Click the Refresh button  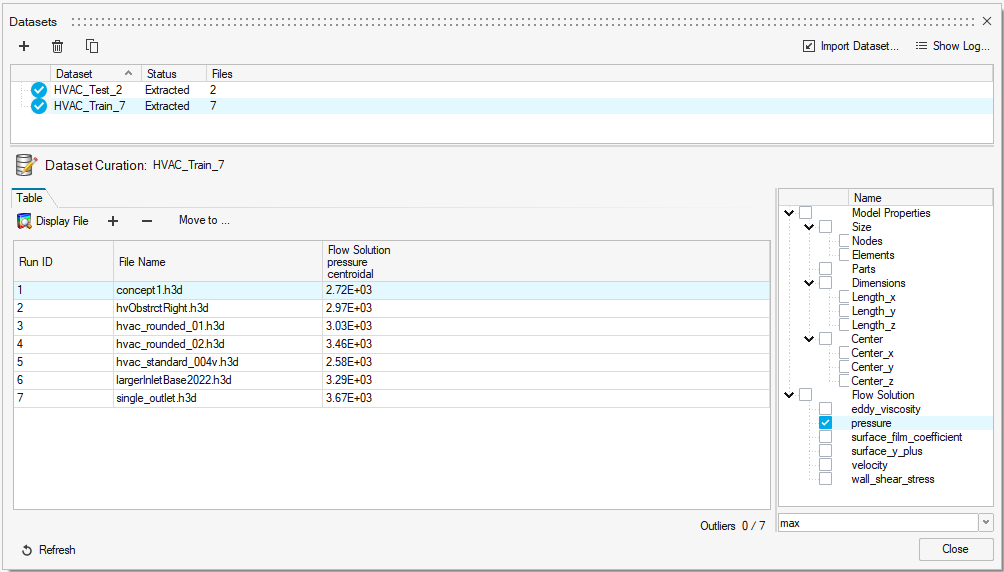tap(48, 550)
